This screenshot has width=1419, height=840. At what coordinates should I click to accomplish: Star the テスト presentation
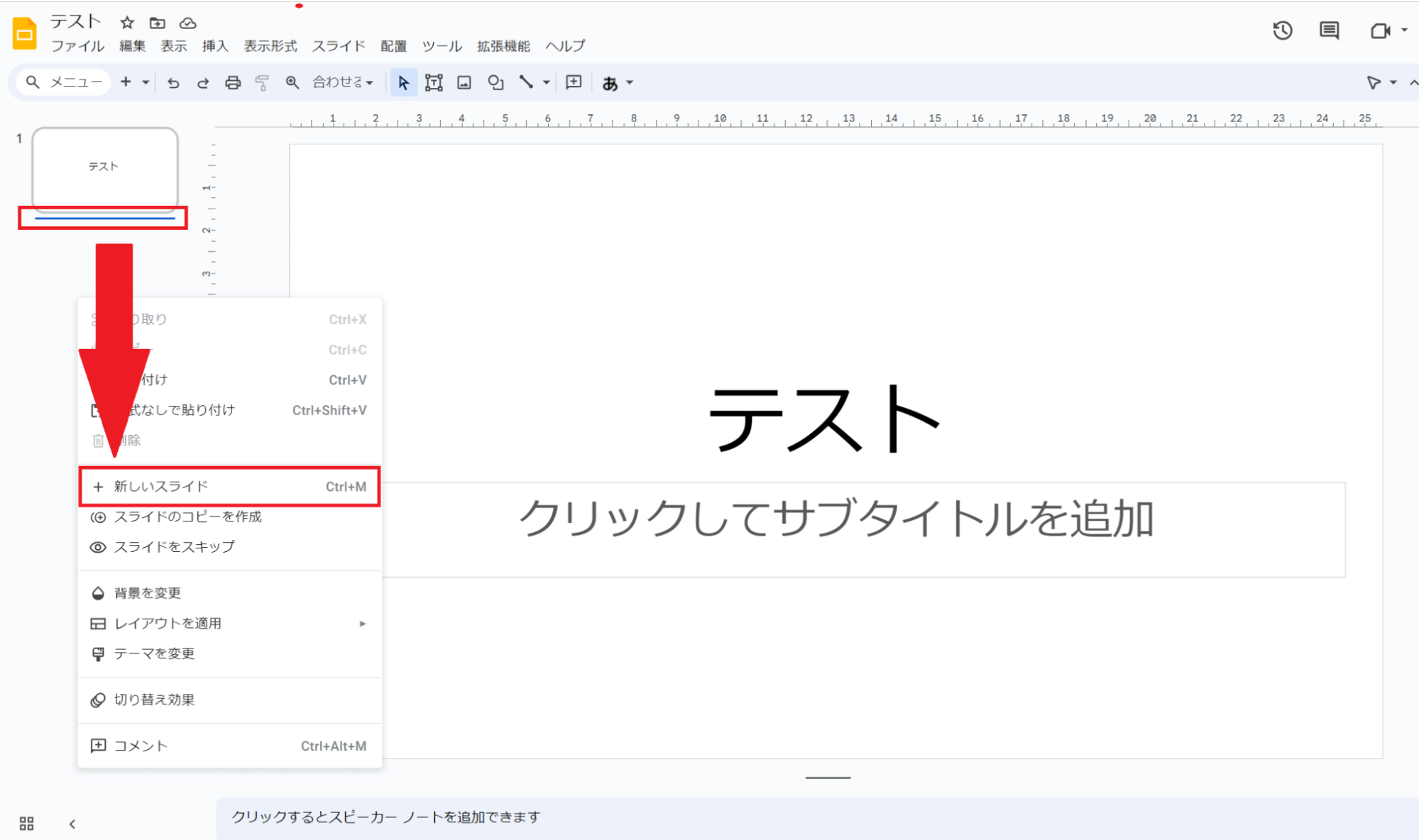[127, 23]
